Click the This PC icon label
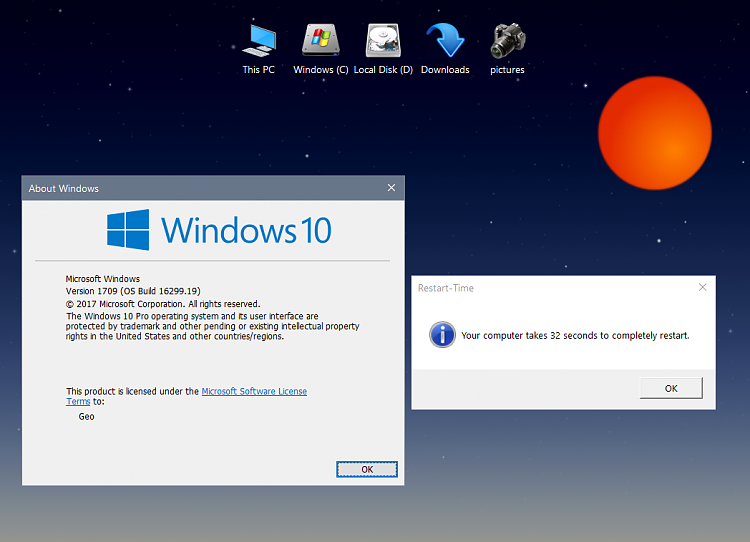This screenshot has height=542, width=750. click(259, 70)
